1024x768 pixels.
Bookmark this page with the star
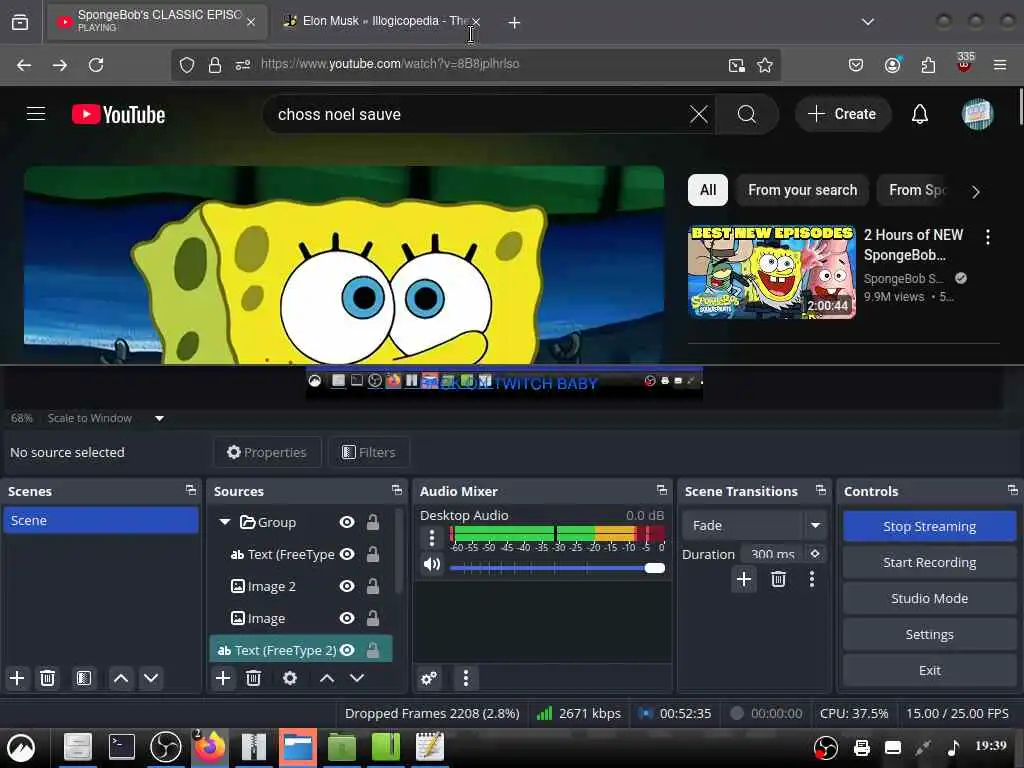765,65
